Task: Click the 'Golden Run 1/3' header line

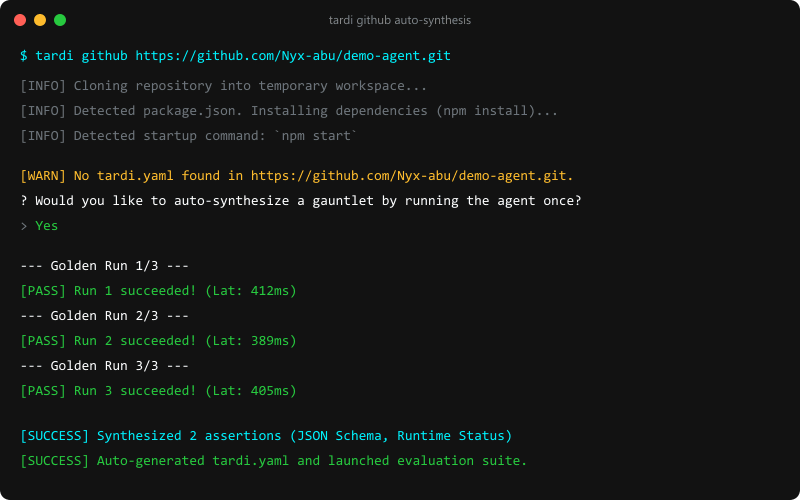Action: 105,266
